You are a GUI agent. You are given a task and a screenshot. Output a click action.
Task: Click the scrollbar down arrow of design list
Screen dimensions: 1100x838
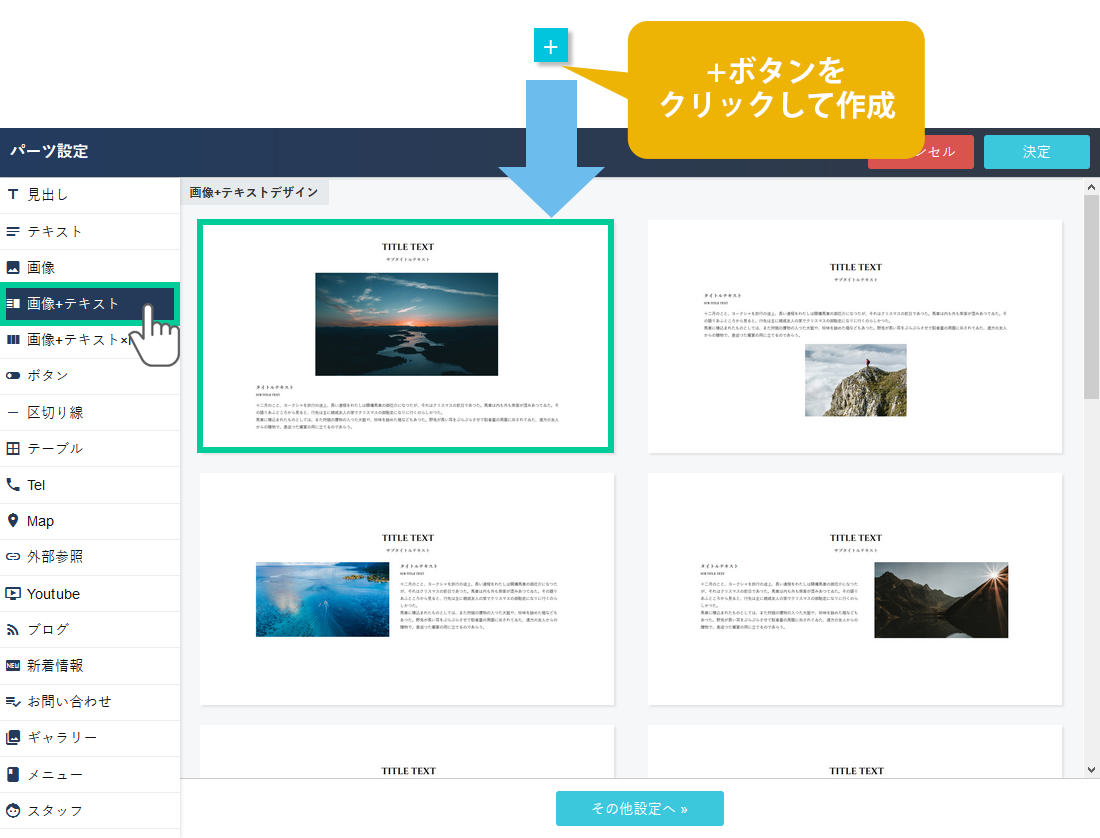(1091, 769)
